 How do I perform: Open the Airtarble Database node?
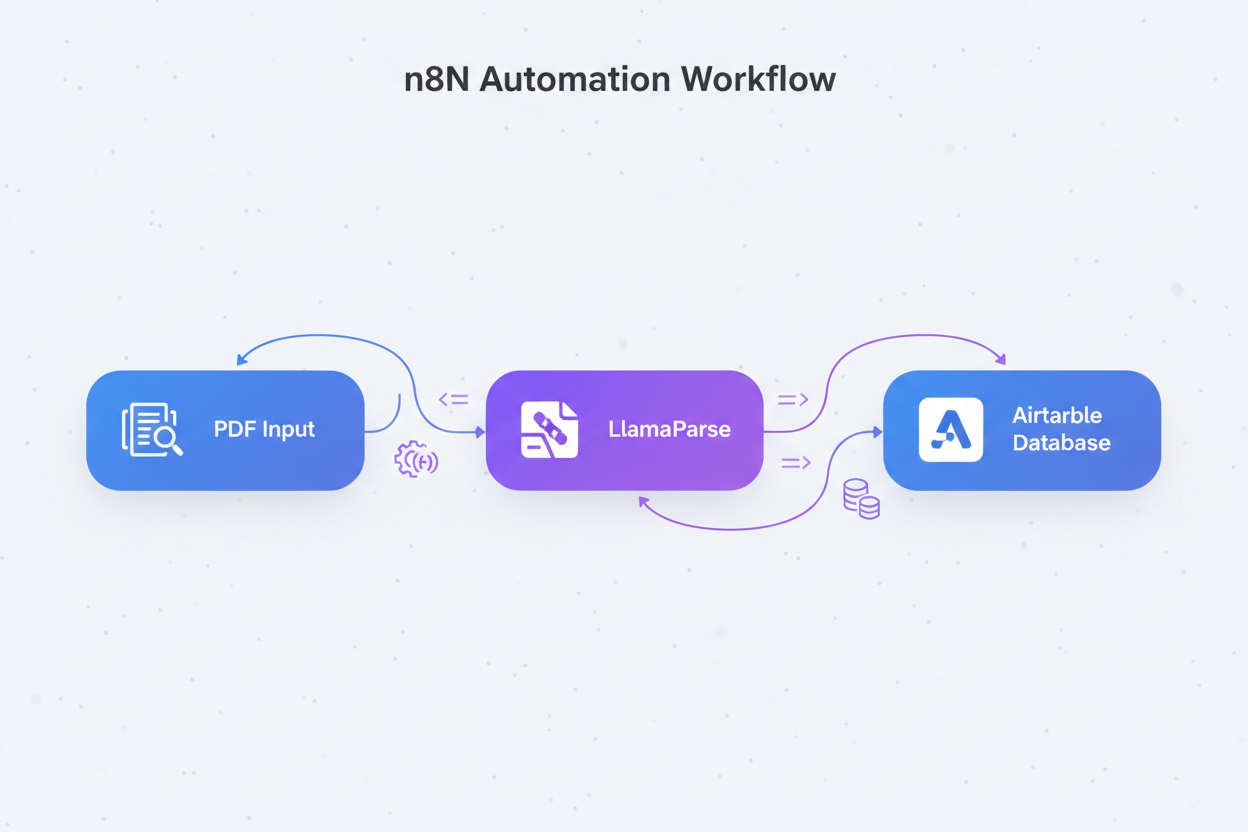[x=1022, y=430]
